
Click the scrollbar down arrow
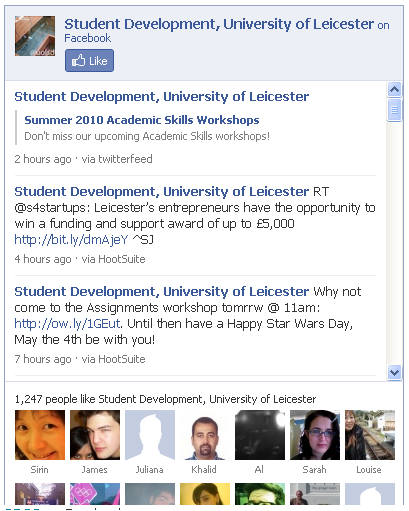click(395, 372)
